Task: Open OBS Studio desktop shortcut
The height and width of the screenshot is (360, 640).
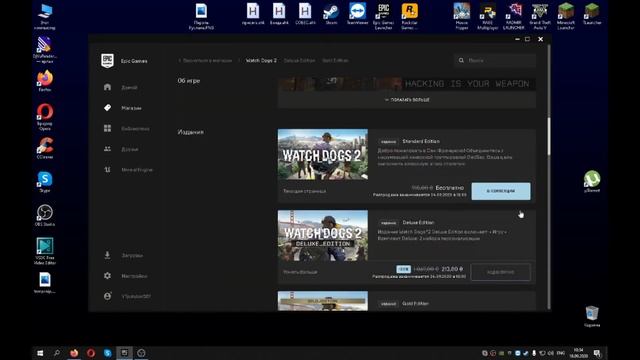Action: coord(45,215)
